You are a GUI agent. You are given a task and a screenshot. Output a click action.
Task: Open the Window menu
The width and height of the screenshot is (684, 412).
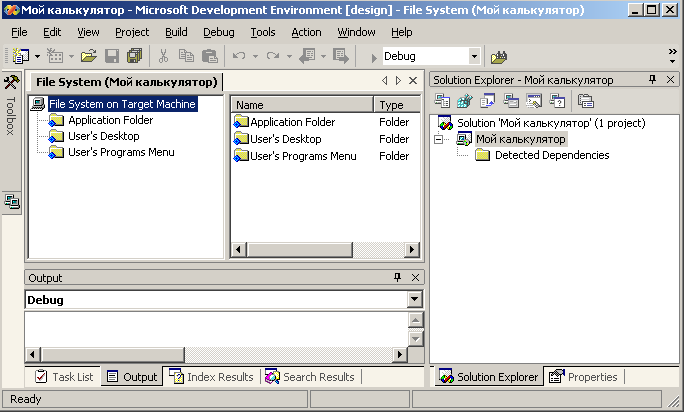pyautogui.click(x=356, y=32)
